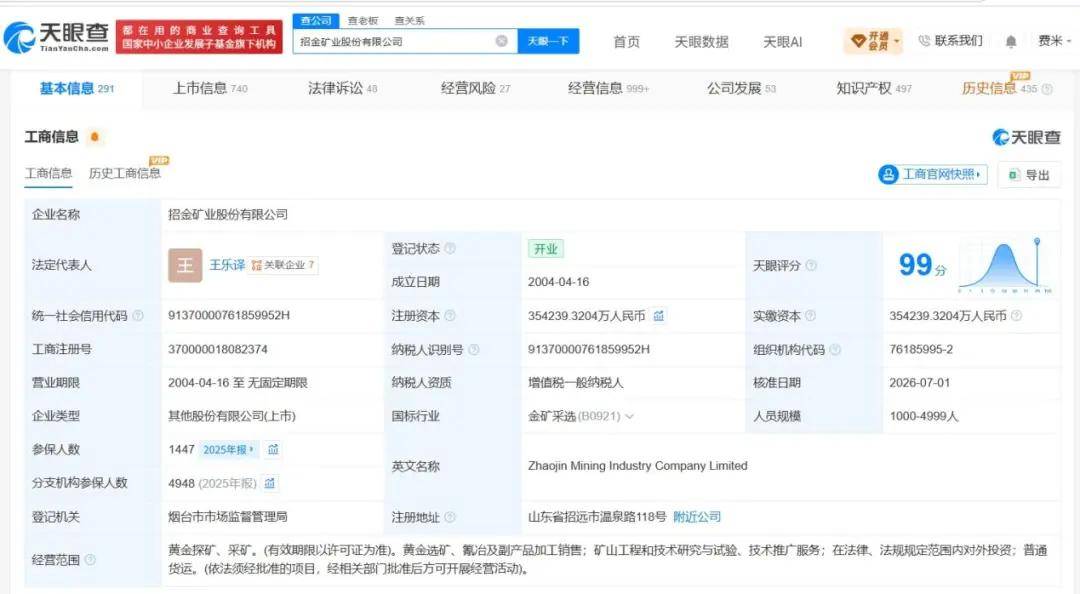Go to the 首页 home link

click(626, 42)
